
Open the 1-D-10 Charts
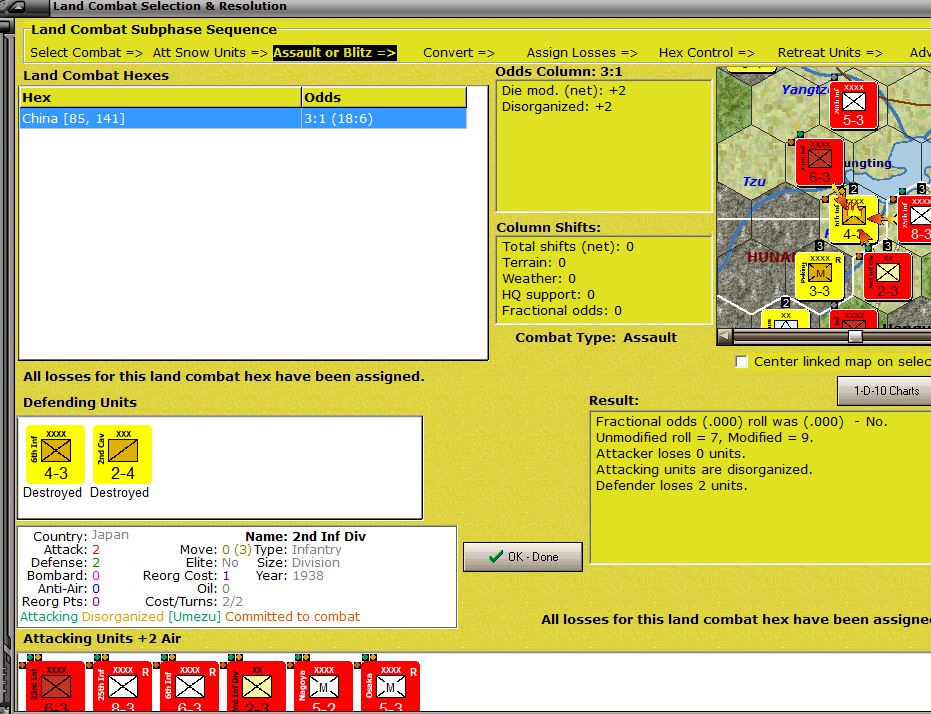885,391
